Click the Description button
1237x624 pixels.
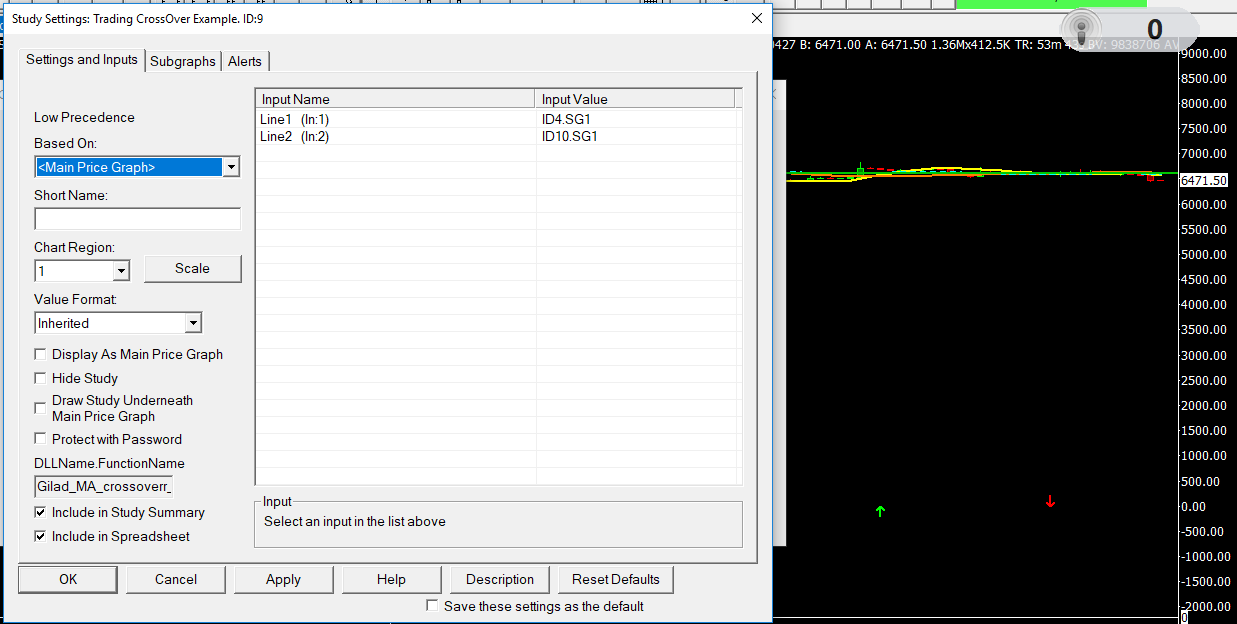coord(500,579)
